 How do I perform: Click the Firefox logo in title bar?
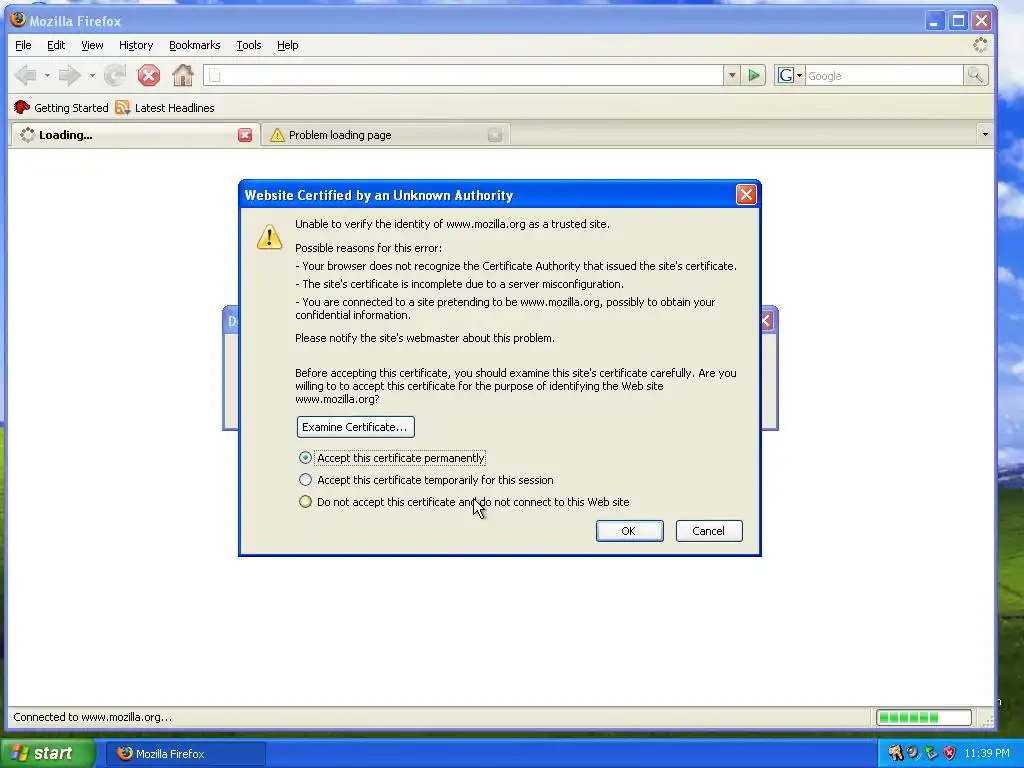18,20
